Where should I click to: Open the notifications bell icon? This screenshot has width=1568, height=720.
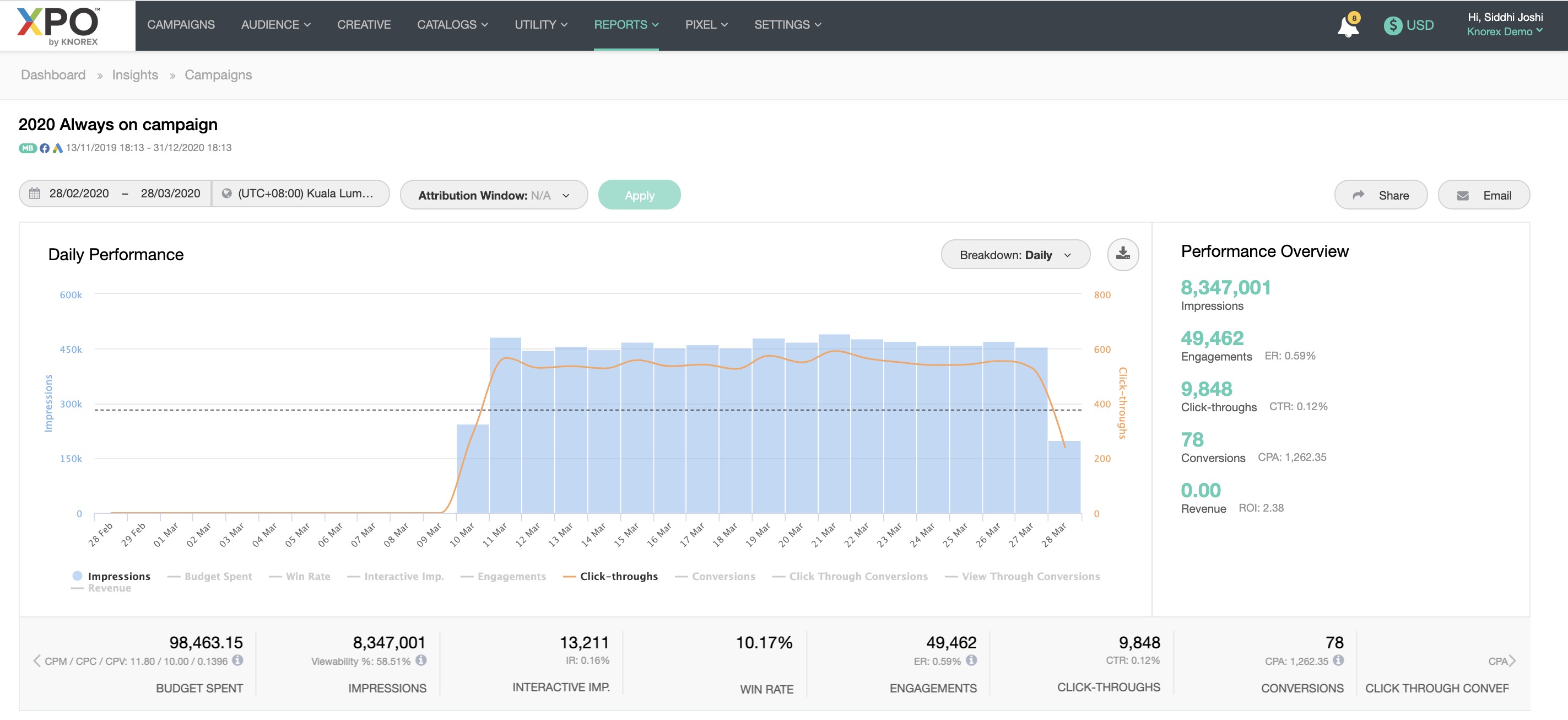tap(1347, 26)
